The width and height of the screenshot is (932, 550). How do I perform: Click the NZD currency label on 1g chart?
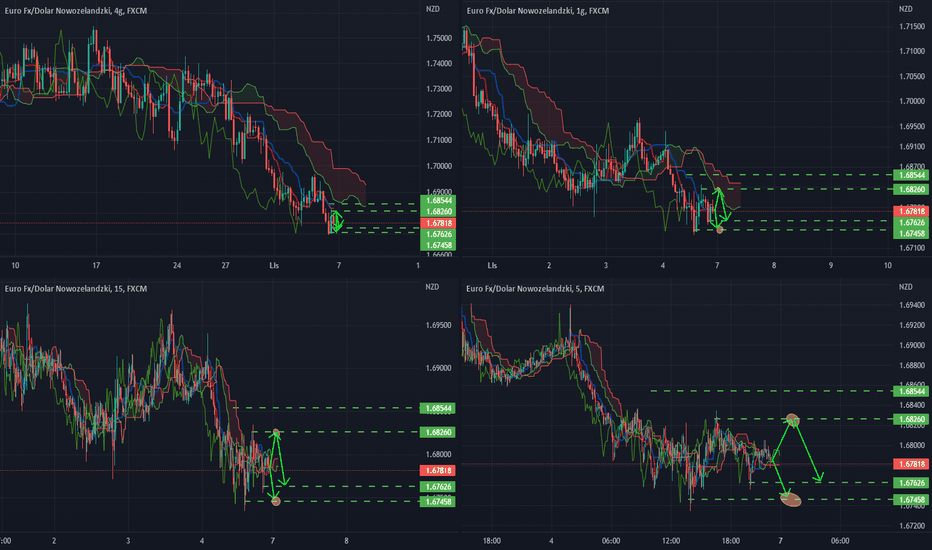click(x=905, y=10)
